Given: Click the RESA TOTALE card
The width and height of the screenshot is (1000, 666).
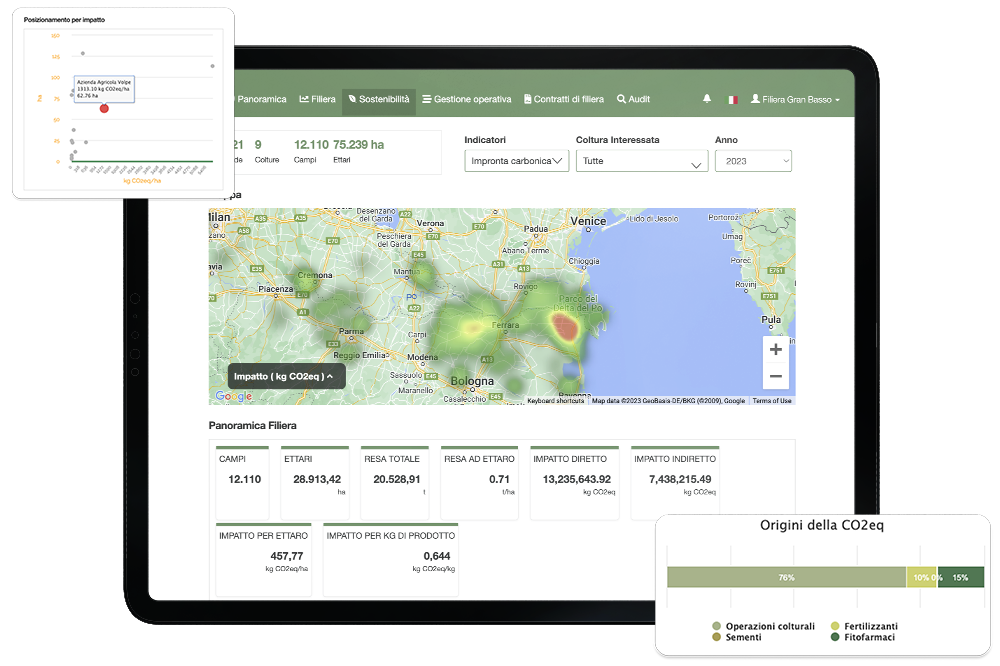Looking at the screenshot, I should tap(394, 483).
